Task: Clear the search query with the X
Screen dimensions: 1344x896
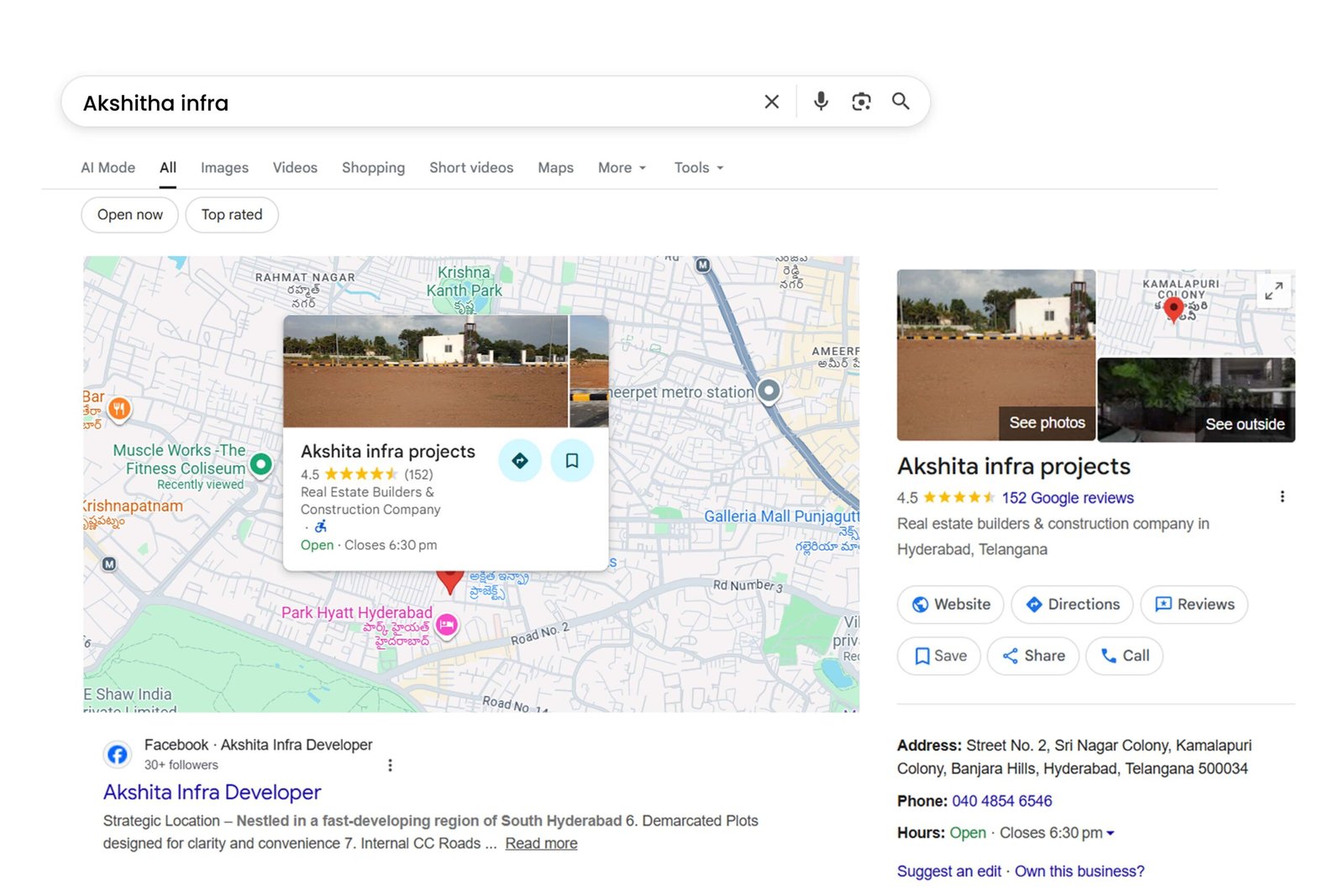Action: click(x=771, y=101)
